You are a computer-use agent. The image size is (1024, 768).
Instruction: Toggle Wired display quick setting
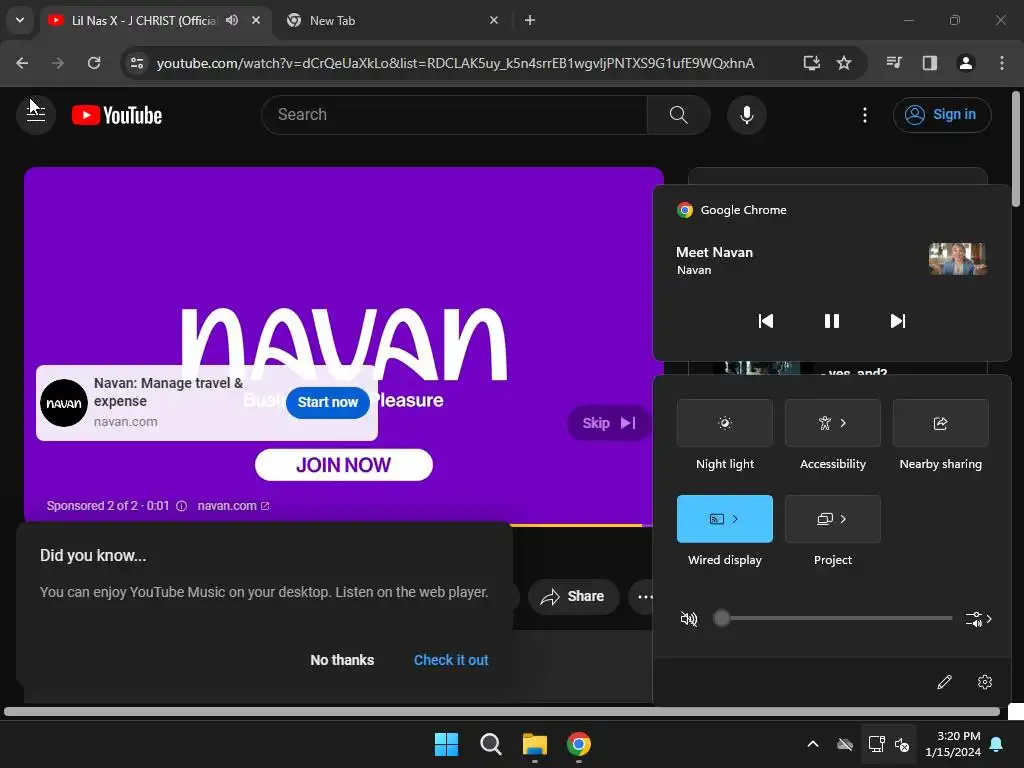tap(725, 519)
